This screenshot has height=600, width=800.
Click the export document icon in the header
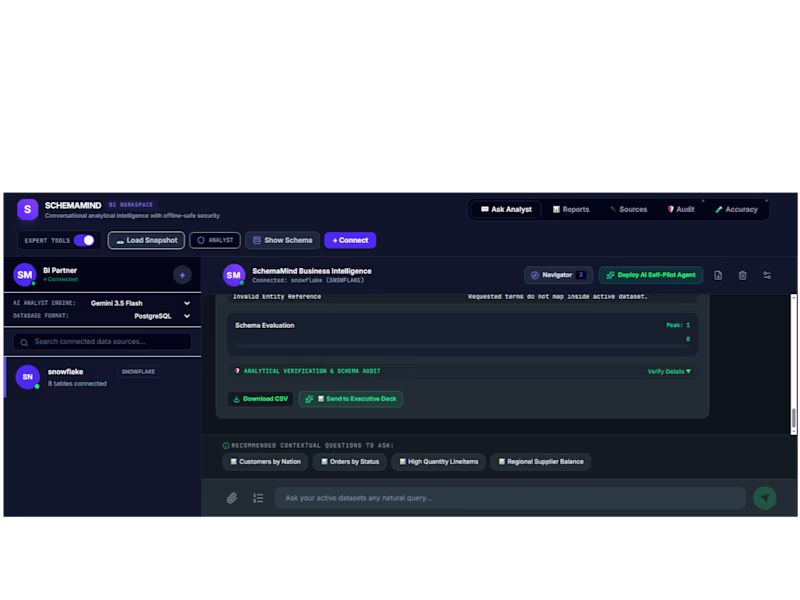(x=718, y=276)
